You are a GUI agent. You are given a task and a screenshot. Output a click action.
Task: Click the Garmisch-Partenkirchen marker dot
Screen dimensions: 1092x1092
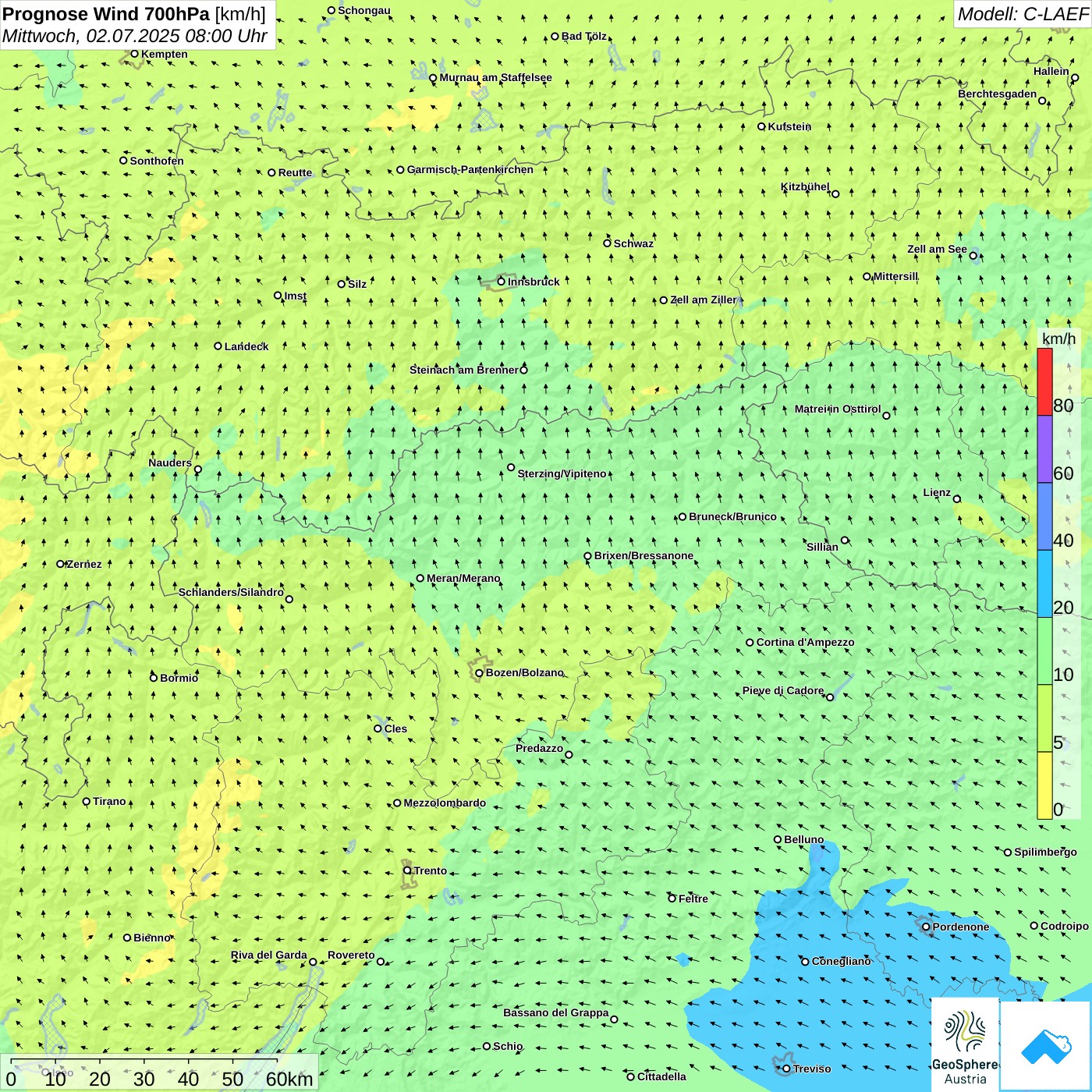(400, 169)
